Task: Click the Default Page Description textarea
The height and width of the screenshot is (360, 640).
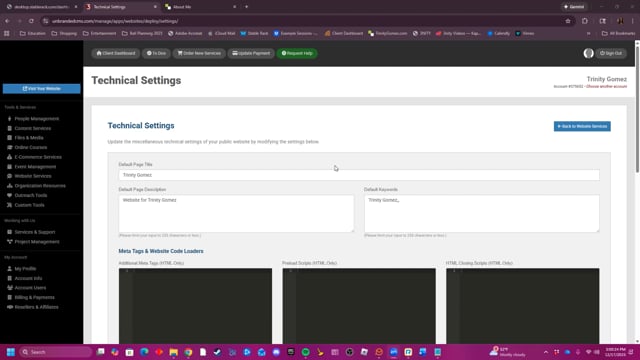Action: click(236, 213)
